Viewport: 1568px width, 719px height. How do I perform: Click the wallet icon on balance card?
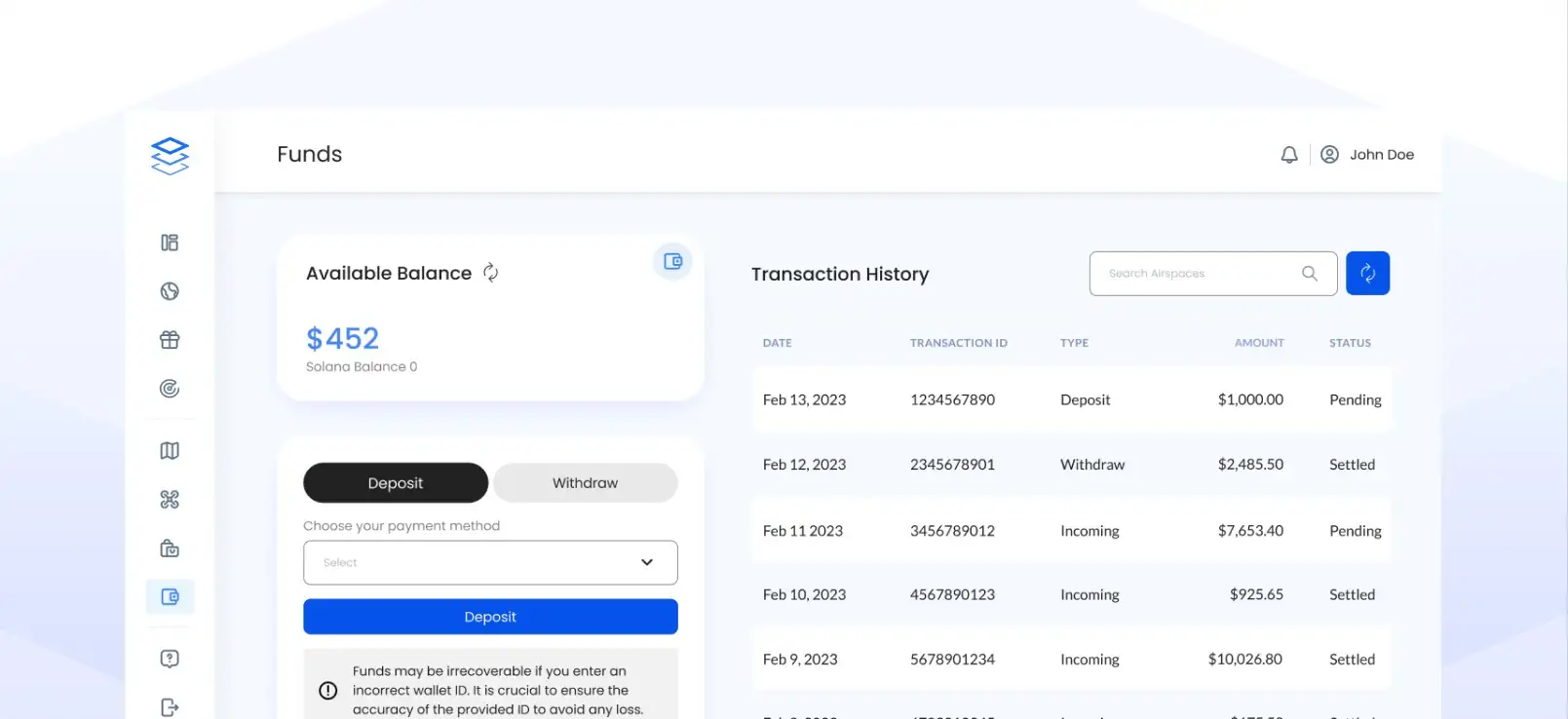point(672,261)
